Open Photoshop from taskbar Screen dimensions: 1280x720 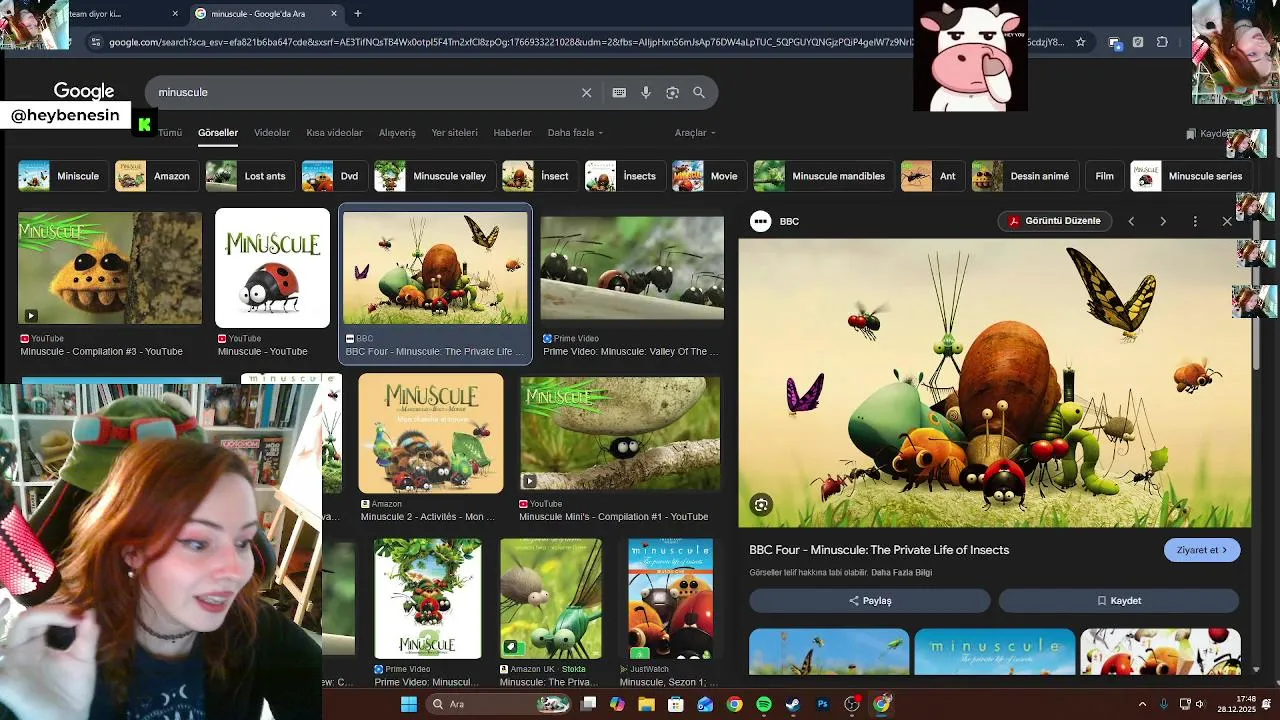pos(822,704)
